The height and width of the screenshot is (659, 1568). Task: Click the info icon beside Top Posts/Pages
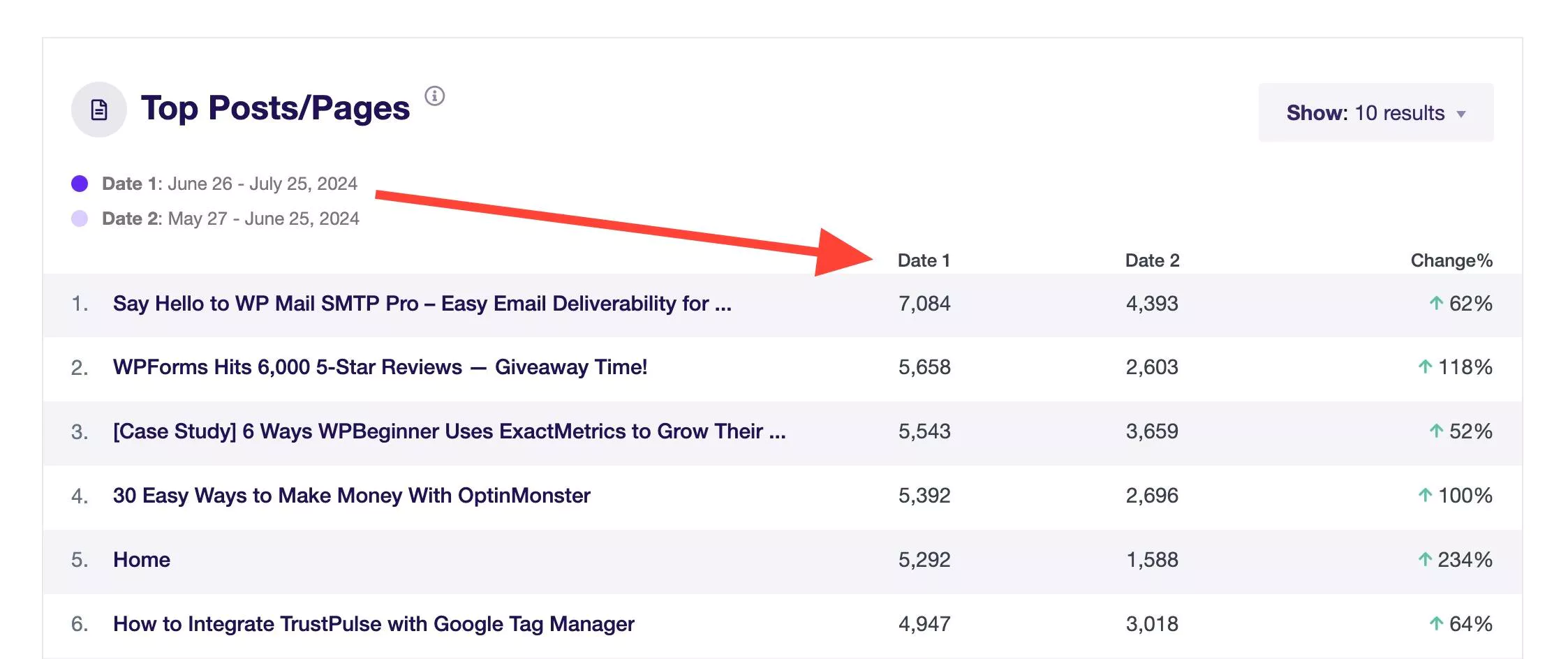[435, 96]
